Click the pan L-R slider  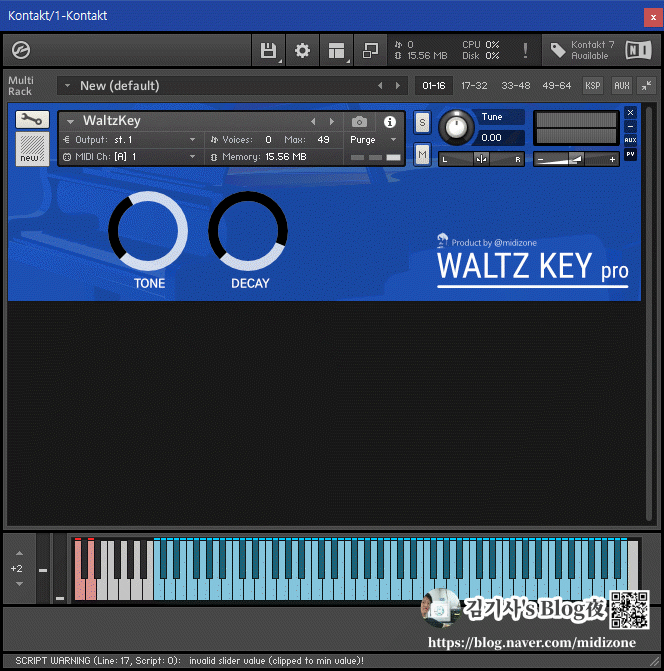pyautogui.click(x=481, y=159)
